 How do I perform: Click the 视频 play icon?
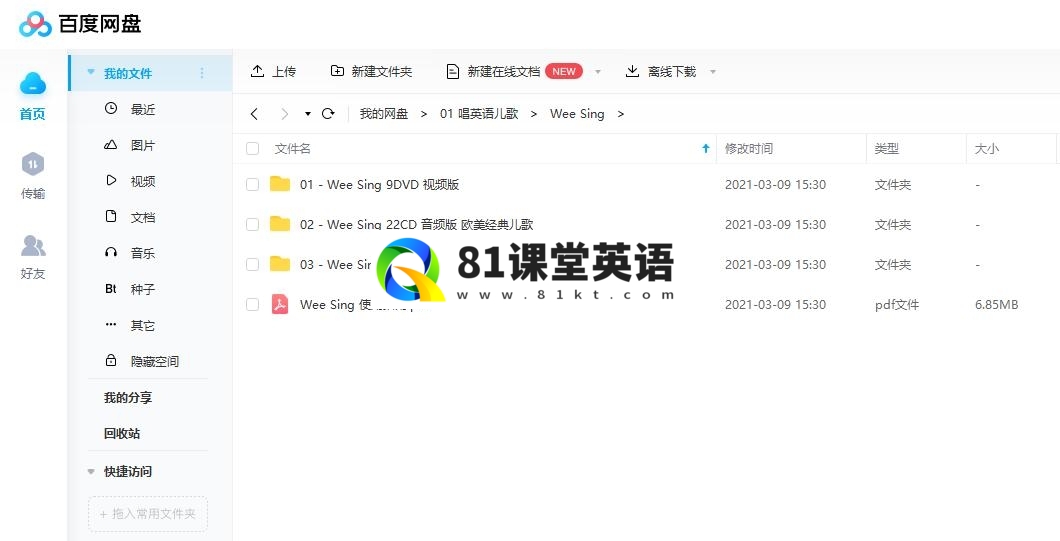pos(111,181)
